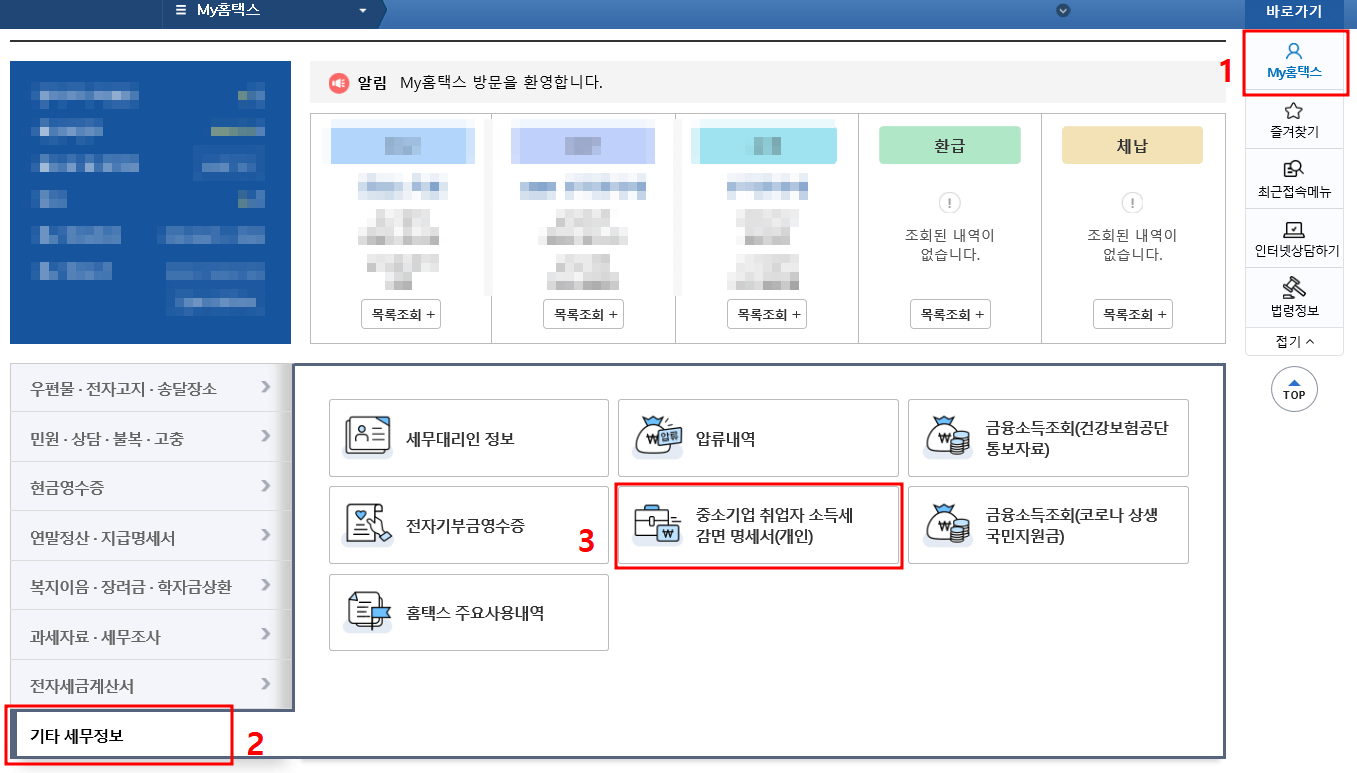
Task: Expand the 복지이음 · 장려금 · 학자금상환 menu
Action: click(151, 586)
